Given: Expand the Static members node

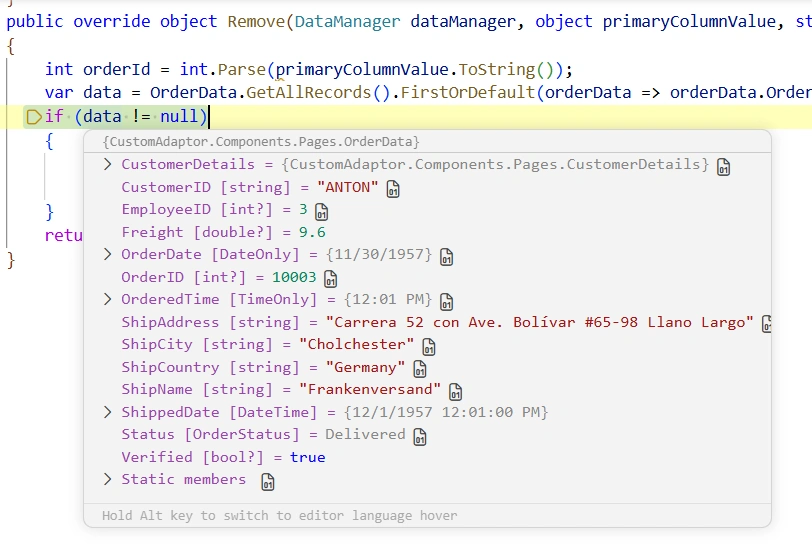Looking at the screenshot, I should click(107, 480).
